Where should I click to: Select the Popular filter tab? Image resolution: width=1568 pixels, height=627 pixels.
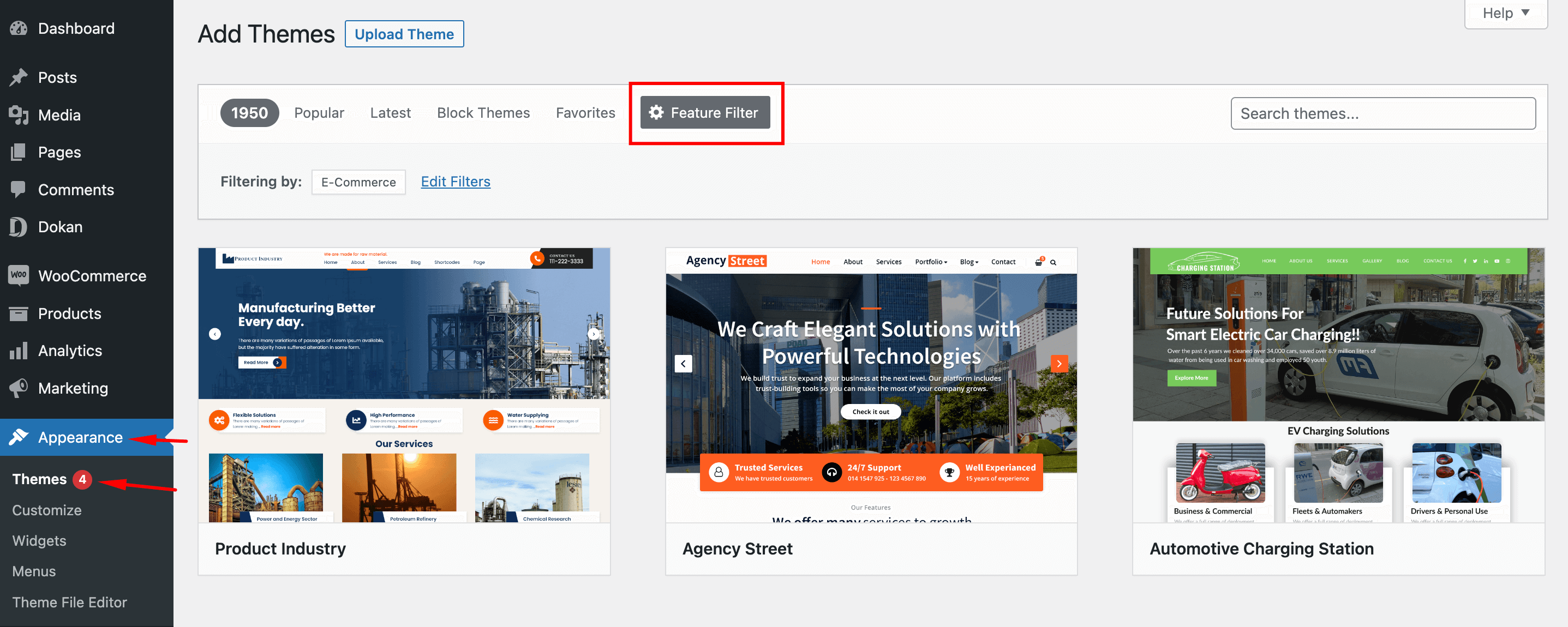pyautogui.click(x=320, y=112)
